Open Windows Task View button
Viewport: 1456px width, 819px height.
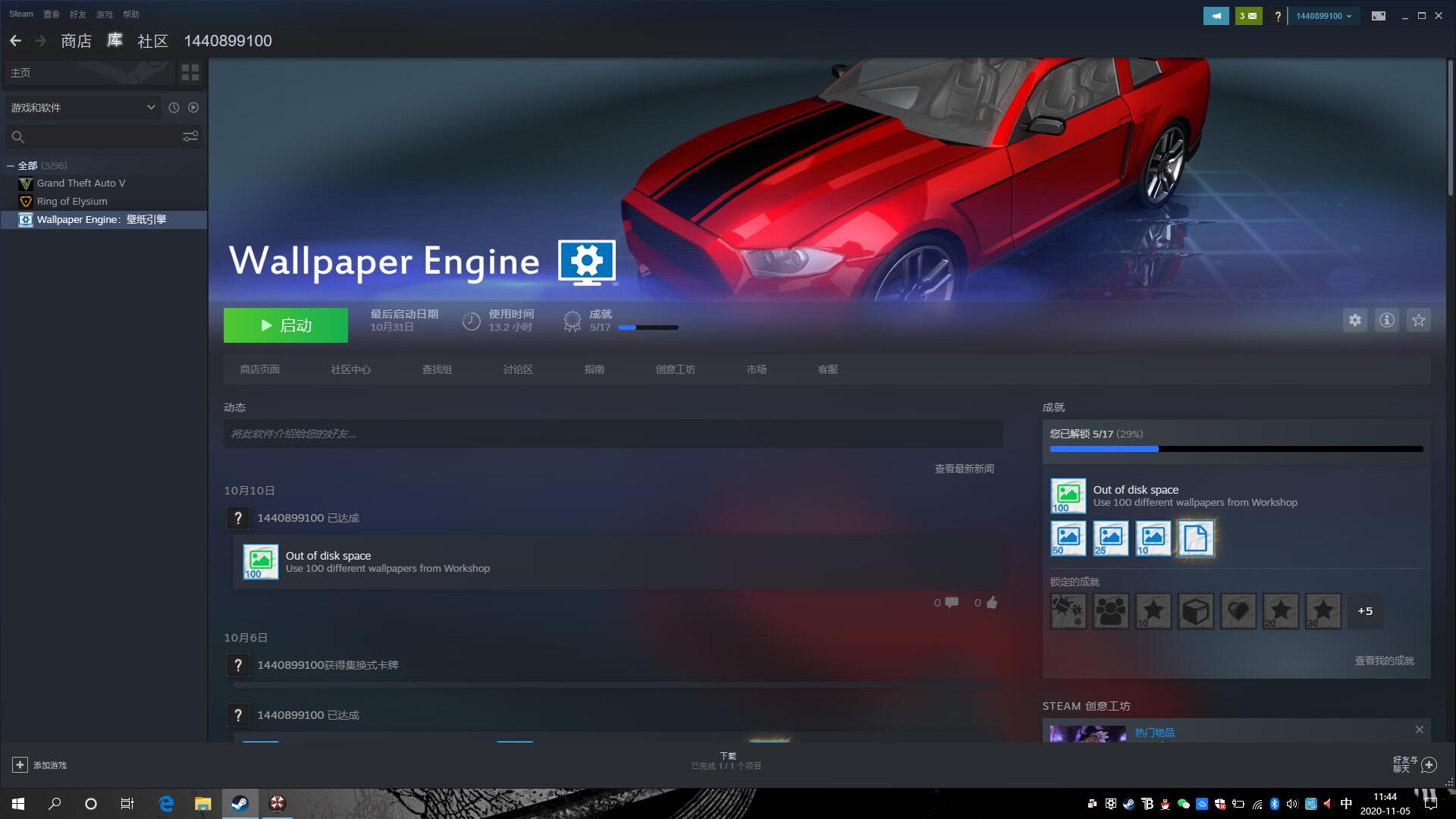[x=127, y=804]
